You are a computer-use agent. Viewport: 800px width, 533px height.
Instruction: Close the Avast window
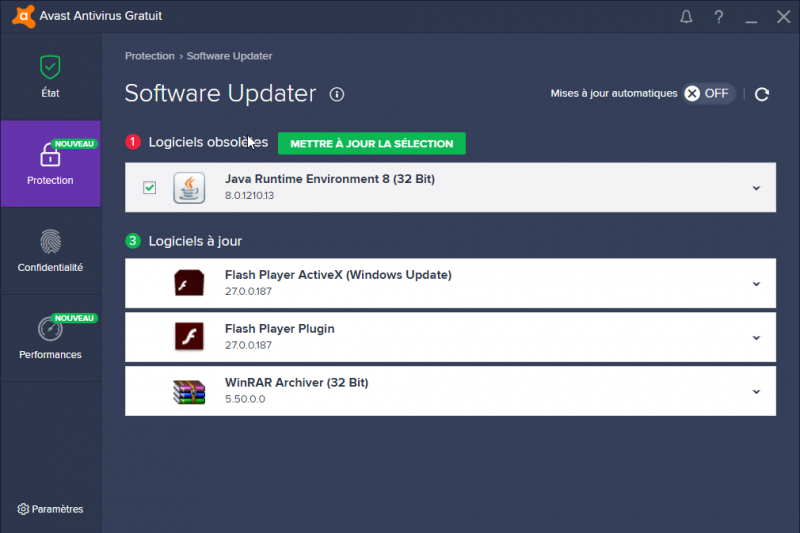pos(783,17)
